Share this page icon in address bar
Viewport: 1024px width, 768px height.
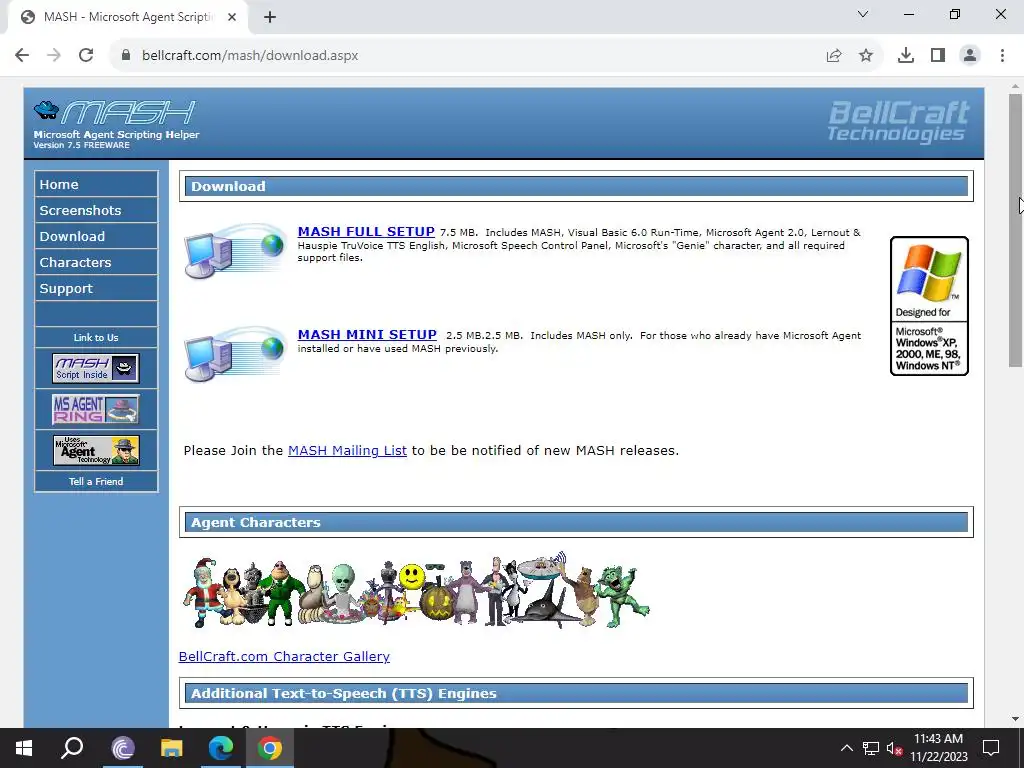(834, 56)
